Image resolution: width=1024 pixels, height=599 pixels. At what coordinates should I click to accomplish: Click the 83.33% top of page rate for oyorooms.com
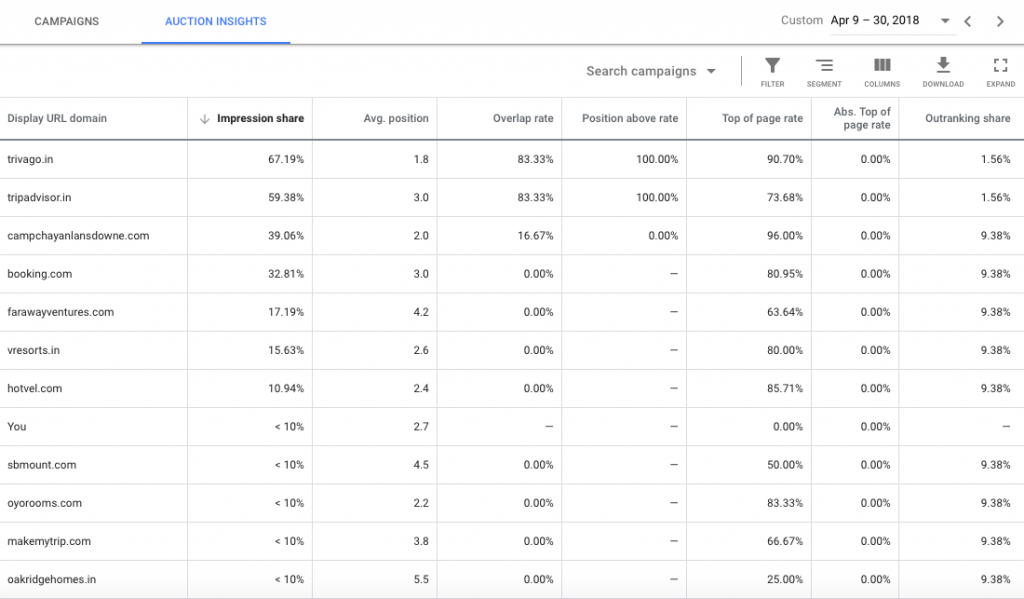[784, 503]
